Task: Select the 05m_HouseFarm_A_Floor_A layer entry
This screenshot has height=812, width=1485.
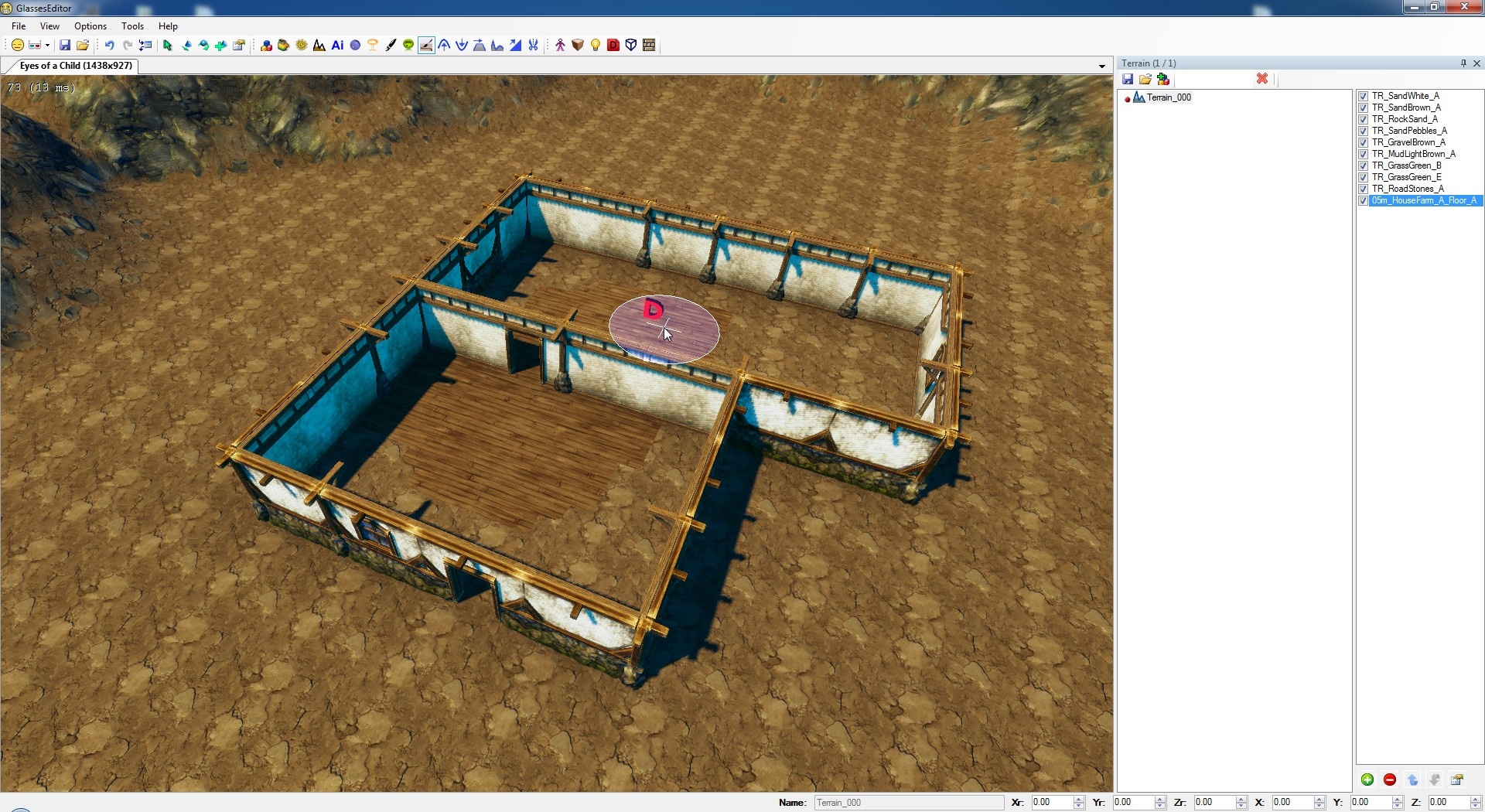Action: coord(1424,201)
